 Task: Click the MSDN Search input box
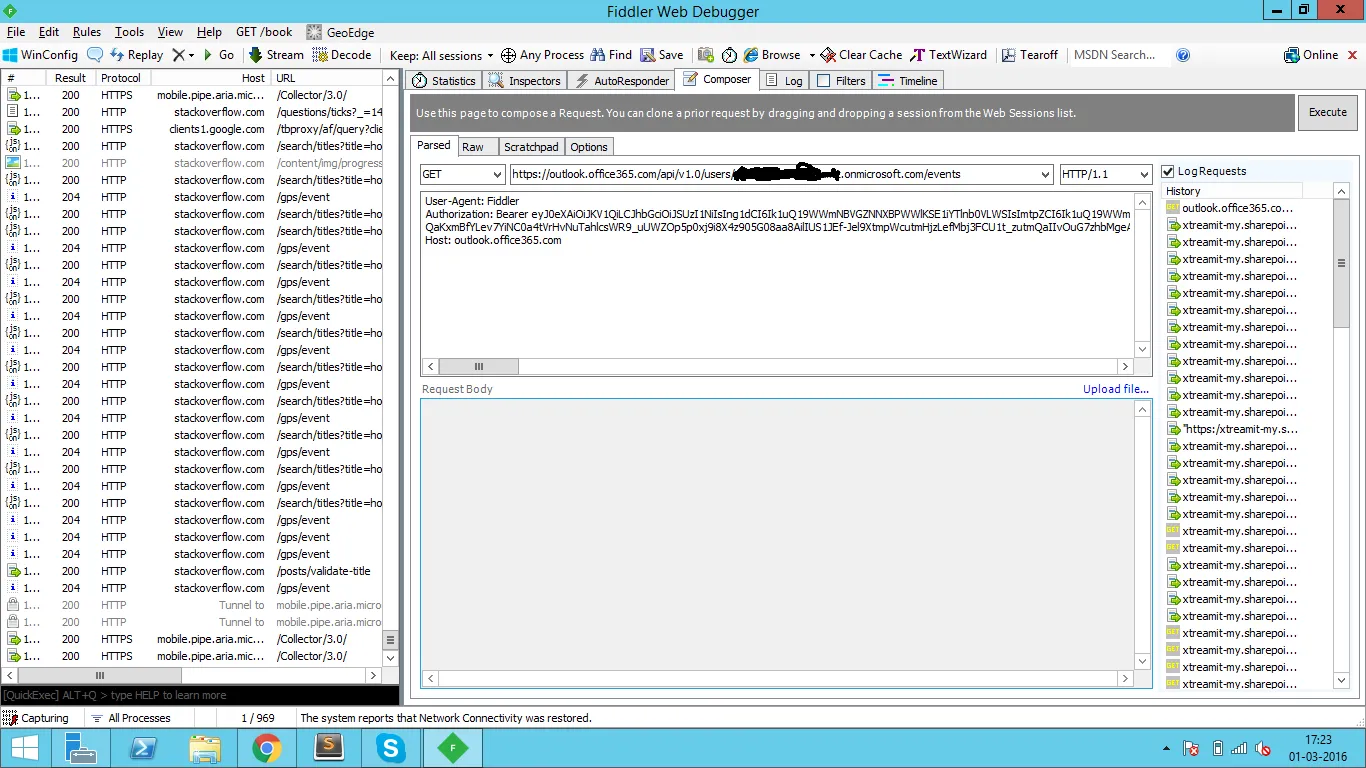pos(1118,55)
